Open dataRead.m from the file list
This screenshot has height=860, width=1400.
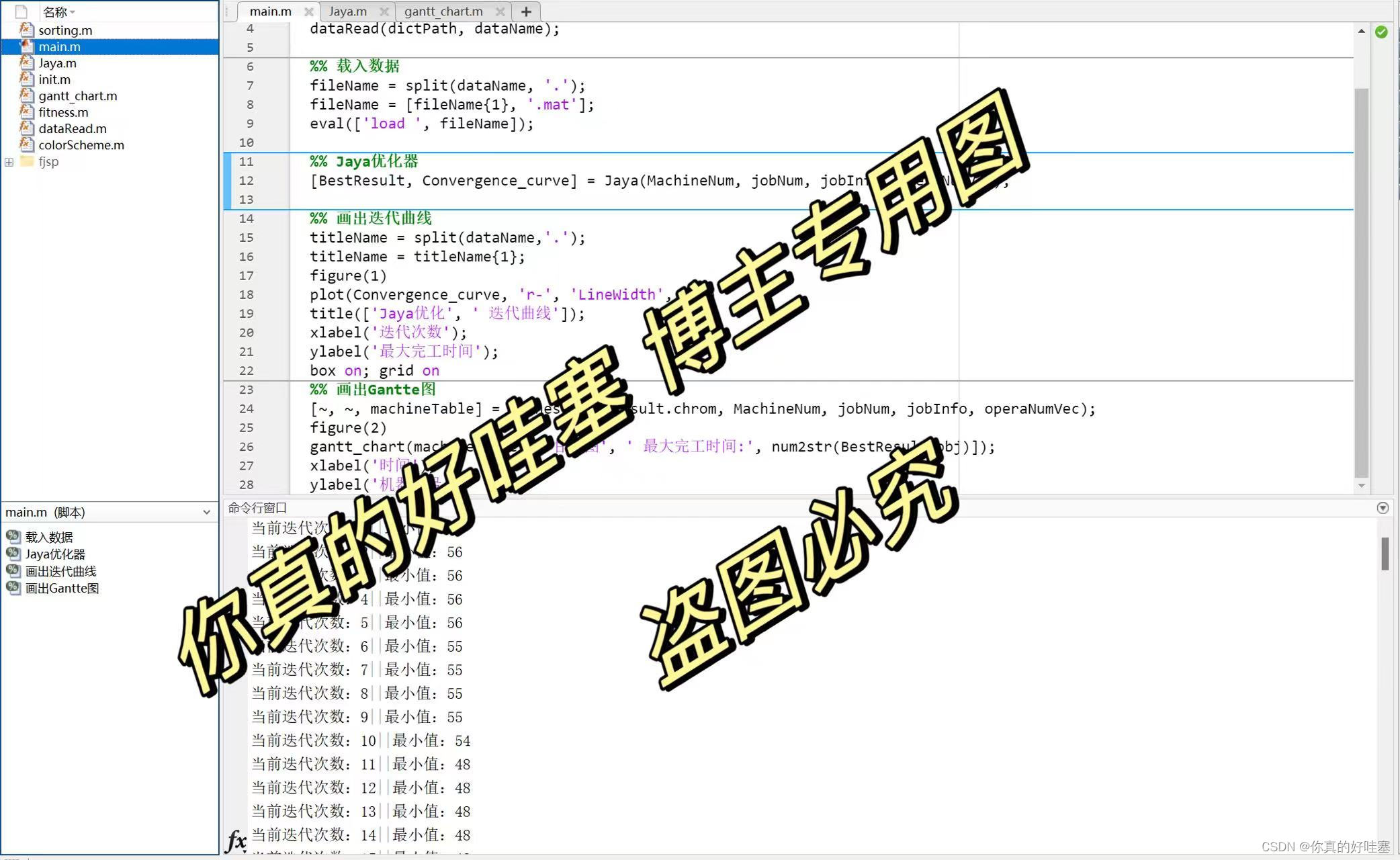point(72,128)
